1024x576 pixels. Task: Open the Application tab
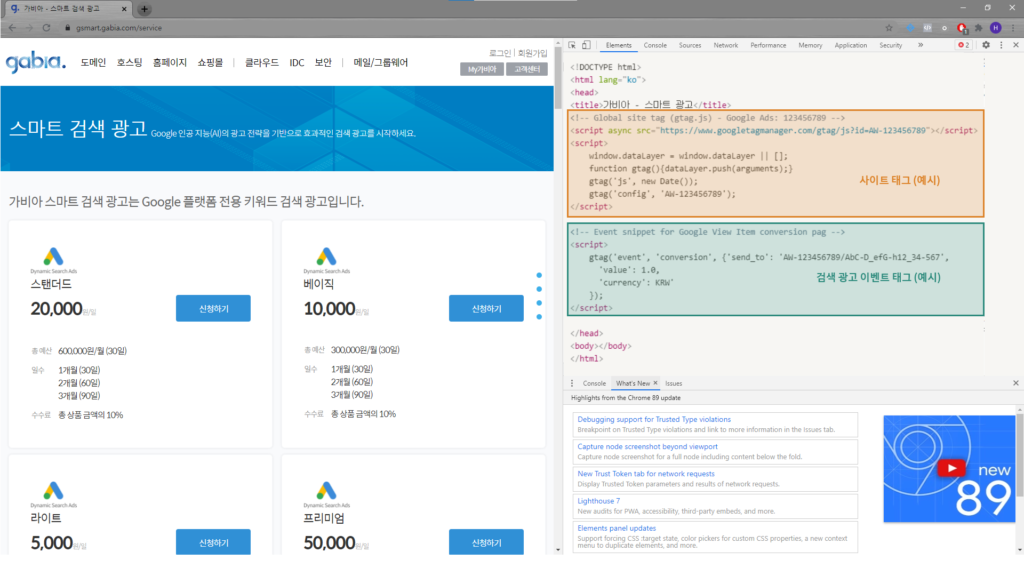tap(850, 45)
